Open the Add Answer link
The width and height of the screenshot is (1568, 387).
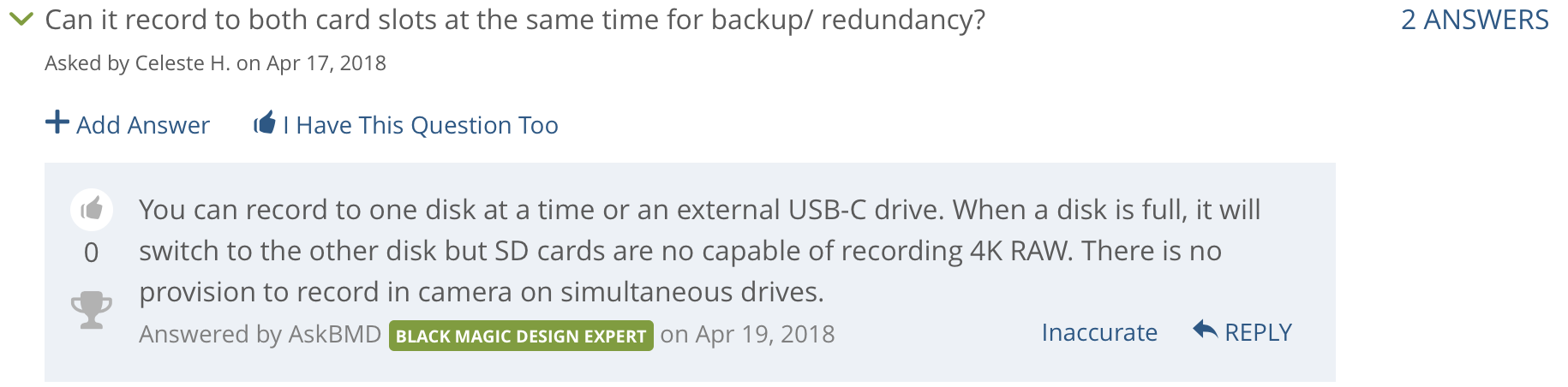coord(143,125)
